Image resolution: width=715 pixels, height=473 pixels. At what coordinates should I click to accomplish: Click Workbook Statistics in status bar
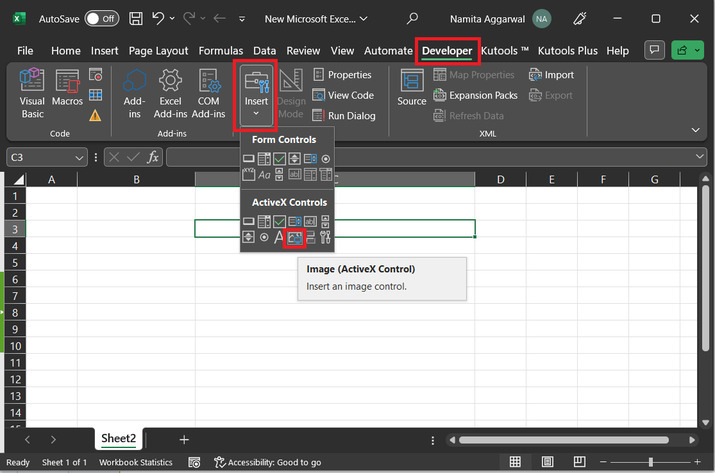tap(135, 462)
